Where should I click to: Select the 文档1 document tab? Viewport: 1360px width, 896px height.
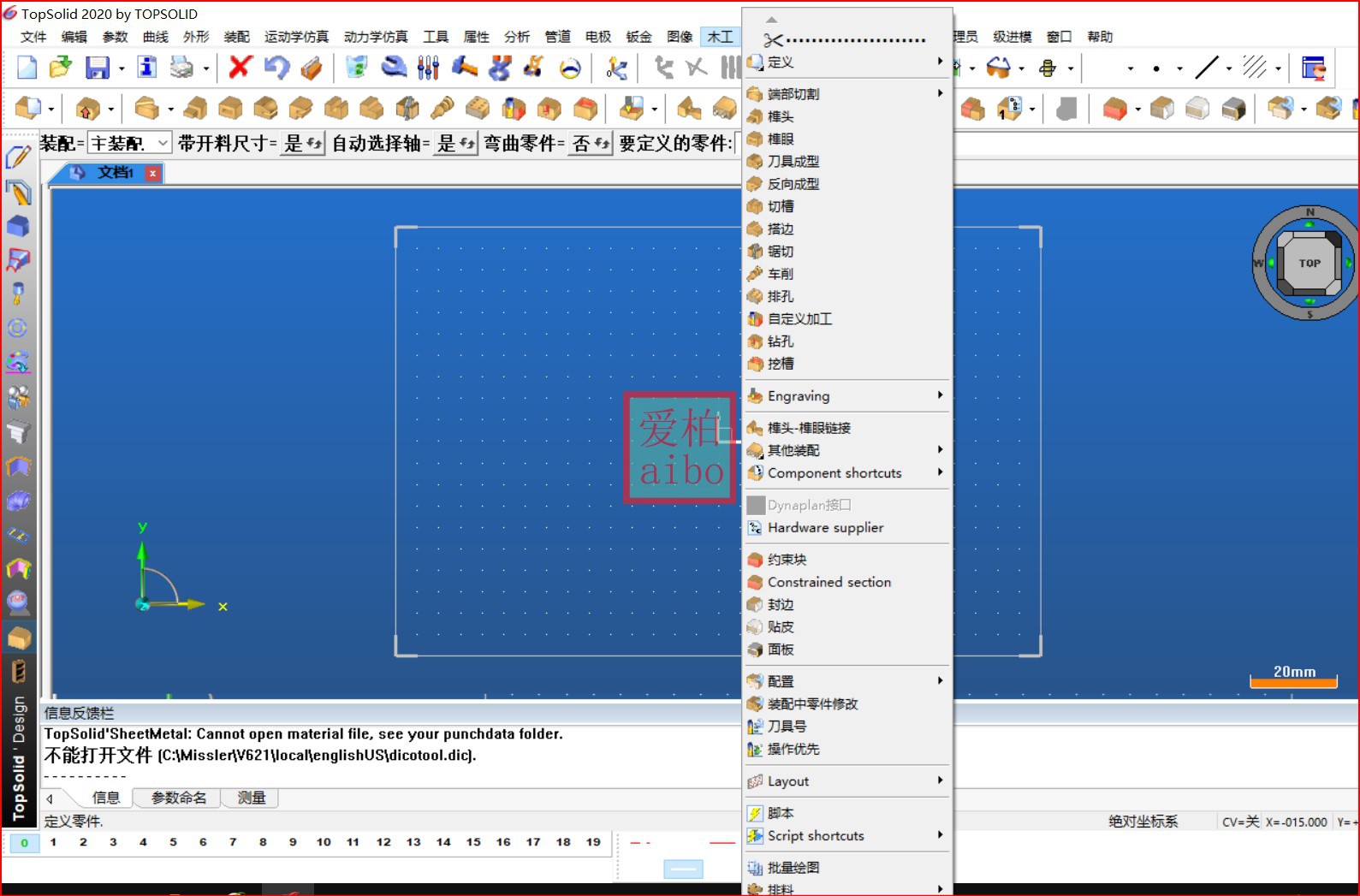tap(105, 173)
